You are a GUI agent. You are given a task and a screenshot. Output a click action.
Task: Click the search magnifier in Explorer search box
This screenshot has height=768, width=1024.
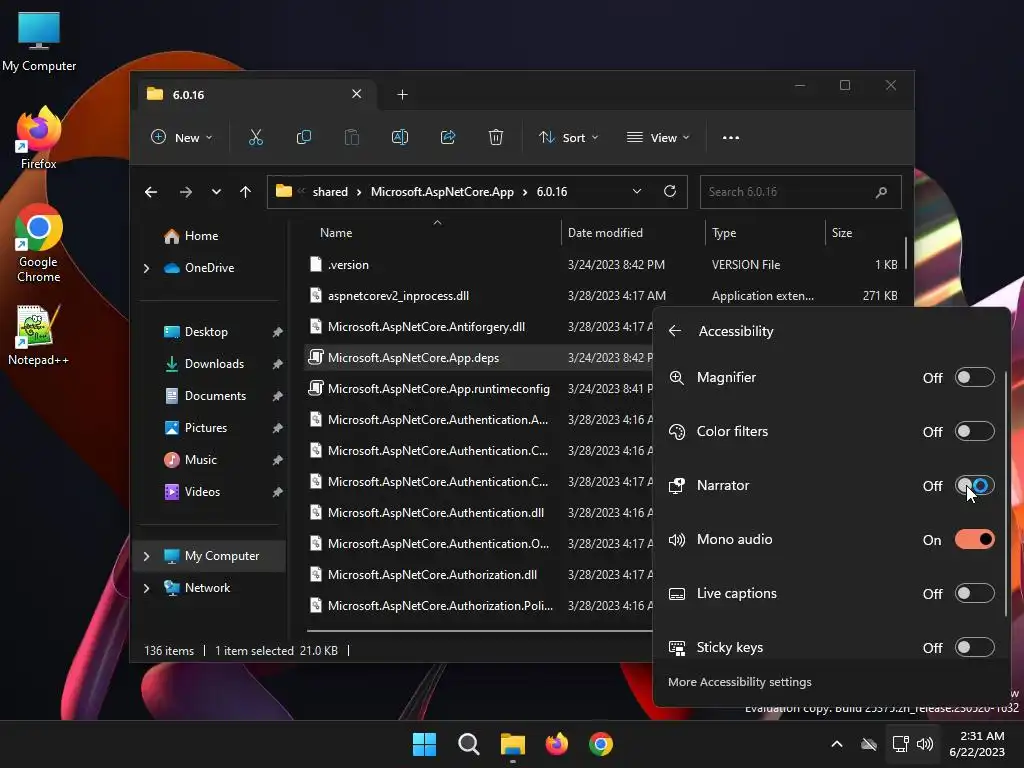pos(881,192)
